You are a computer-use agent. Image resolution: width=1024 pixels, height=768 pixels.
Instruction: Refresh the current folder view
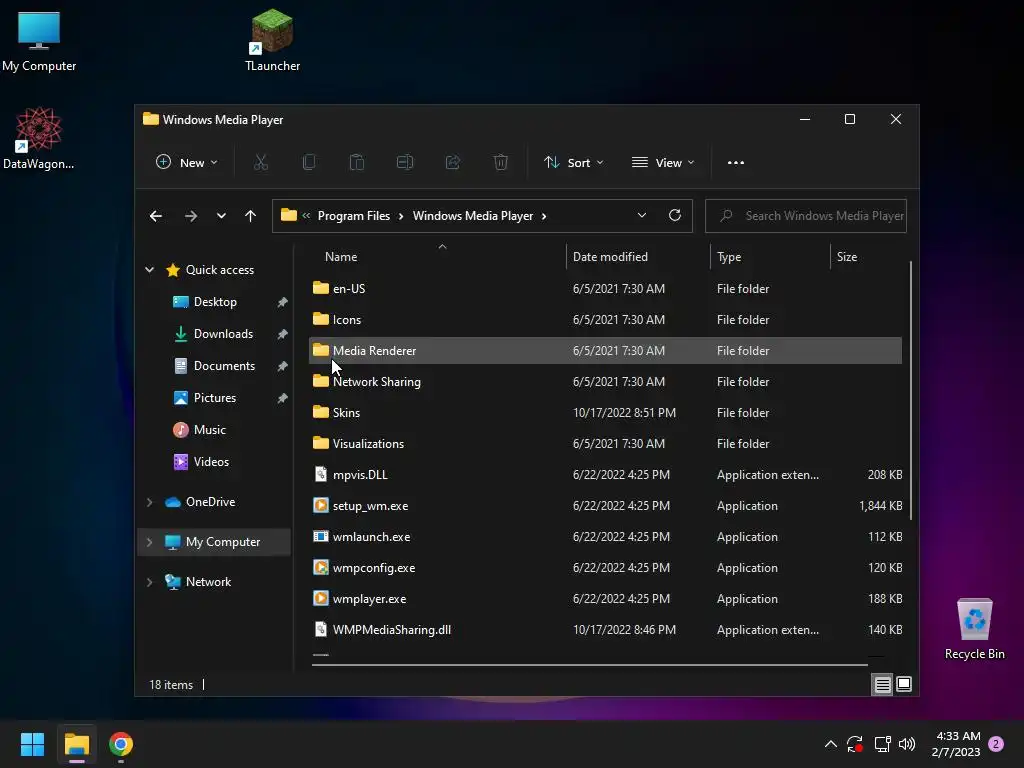(675, 216)
